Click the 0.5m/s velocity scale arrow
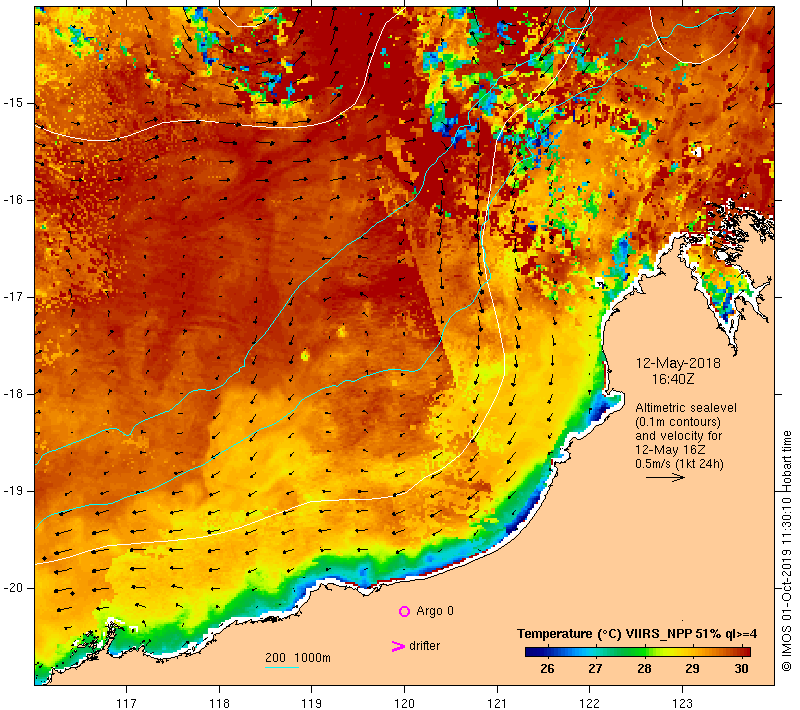The image size is (800, 710). [665, 477]
